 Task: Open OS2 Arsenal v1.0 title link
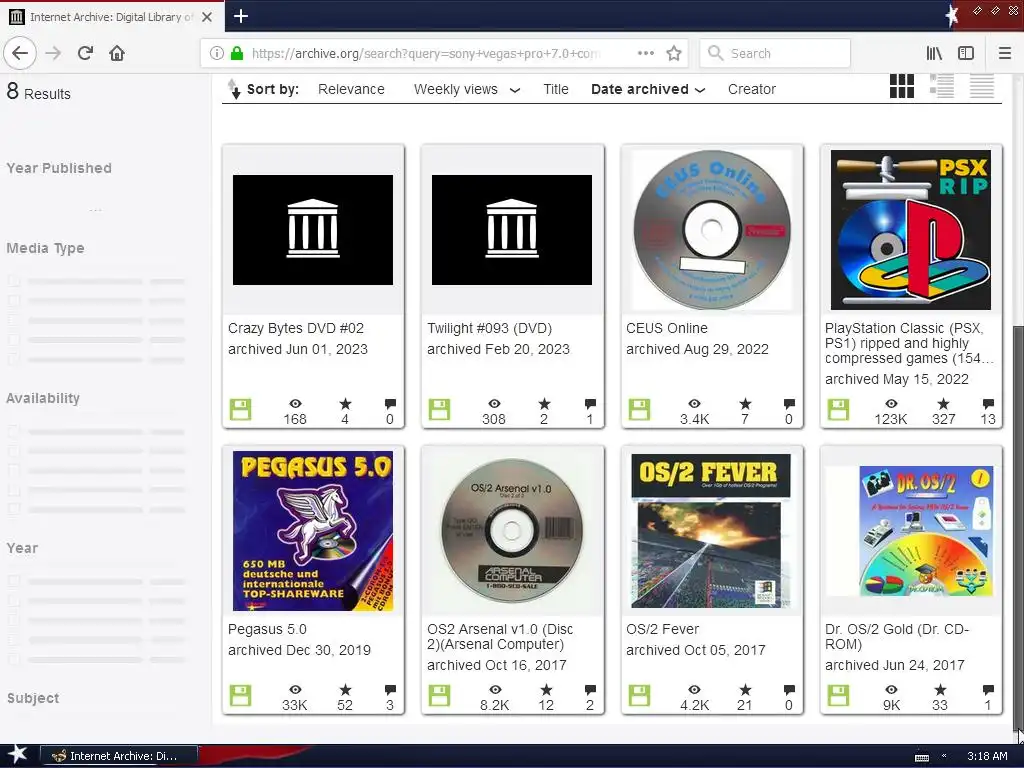500,637
